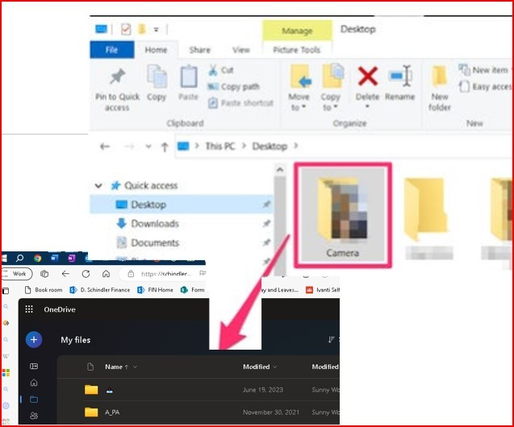This screenshot has width=514, height=427.
Task: Select the Camera folder thumbnail
Action: pyautogui.click(x=343, y=215)
